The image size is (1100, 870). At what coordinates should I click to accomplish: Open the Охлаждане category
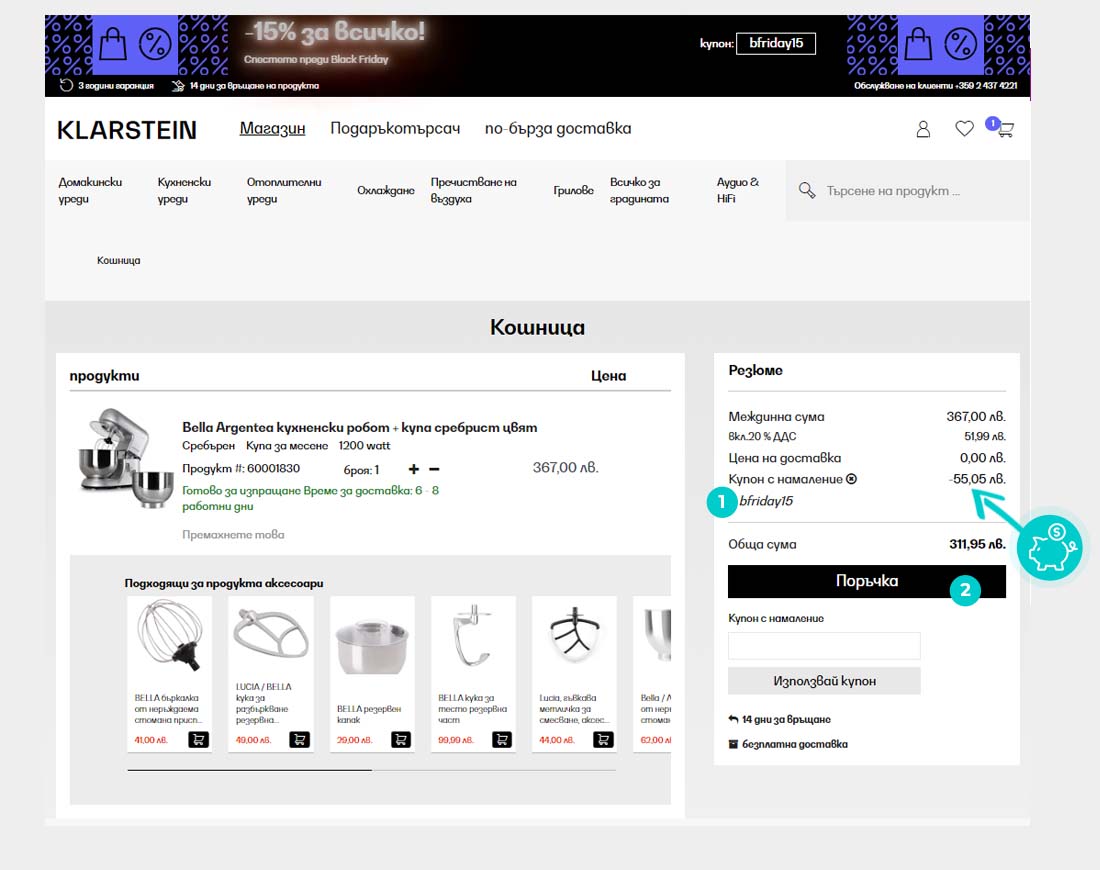click(x=386, y=190)
